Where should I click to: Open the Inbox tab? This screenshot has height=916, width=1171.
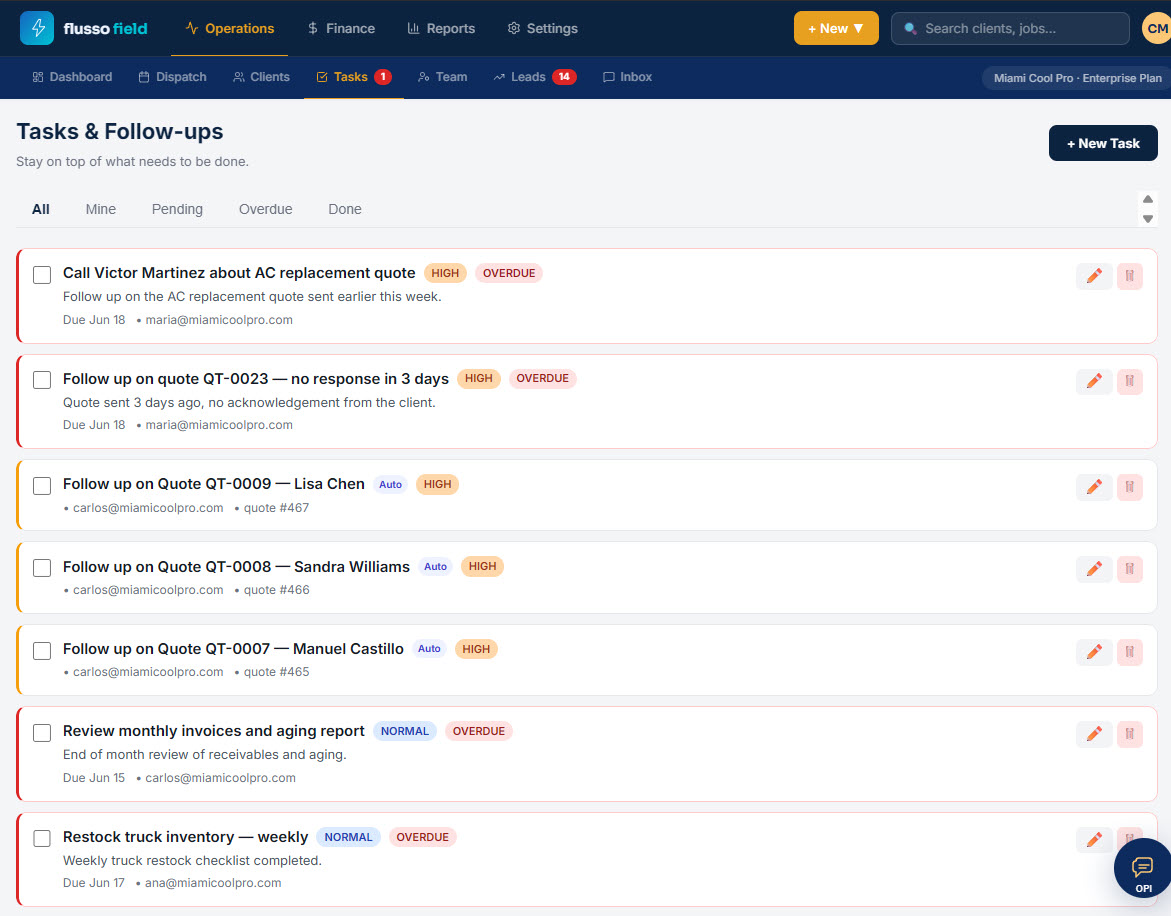point(627,77)
